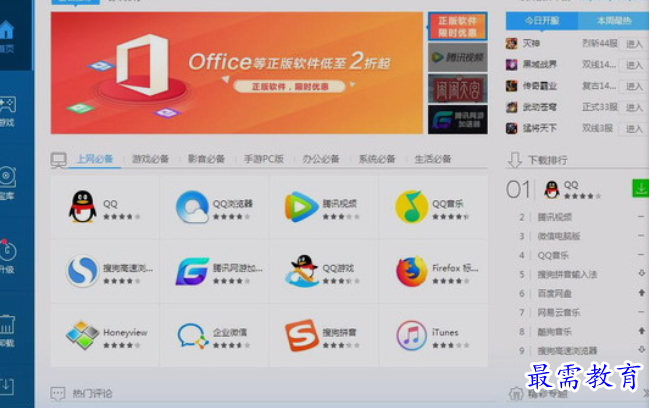Click the 猛将天下 game icon
The width and height of the screenshot is (649, 408).
click(512, 128)
